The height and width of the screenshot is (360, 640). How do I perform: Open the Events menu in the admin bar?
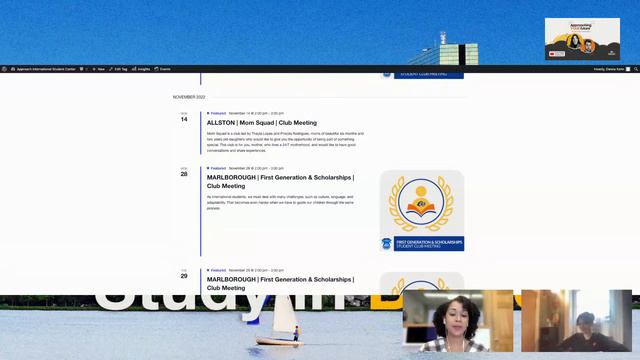tap(162, 69)
